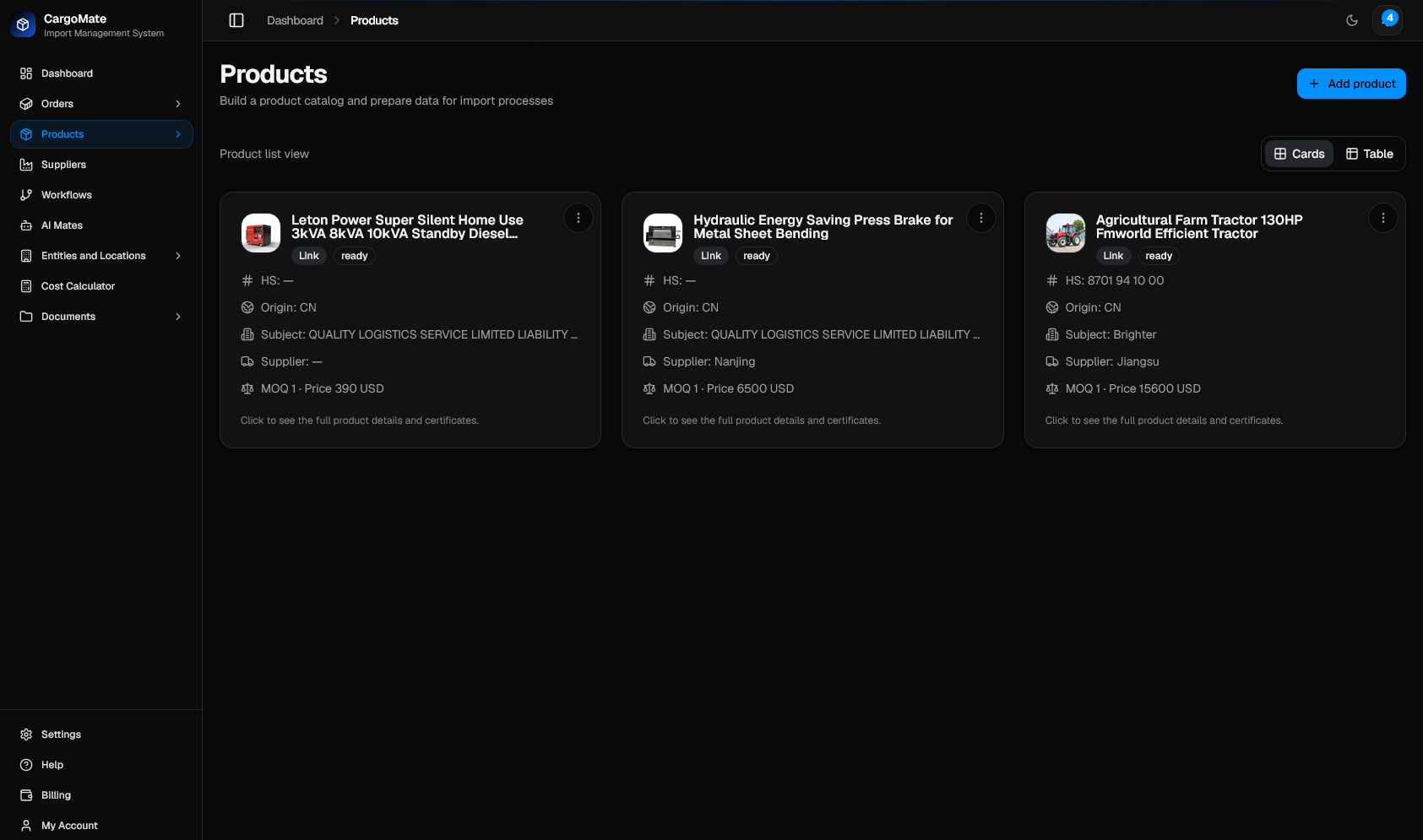The height and width of the screenshot is (840, 1423).
Task: Open Workflows in the sidebar
Action: click(101, 195)
